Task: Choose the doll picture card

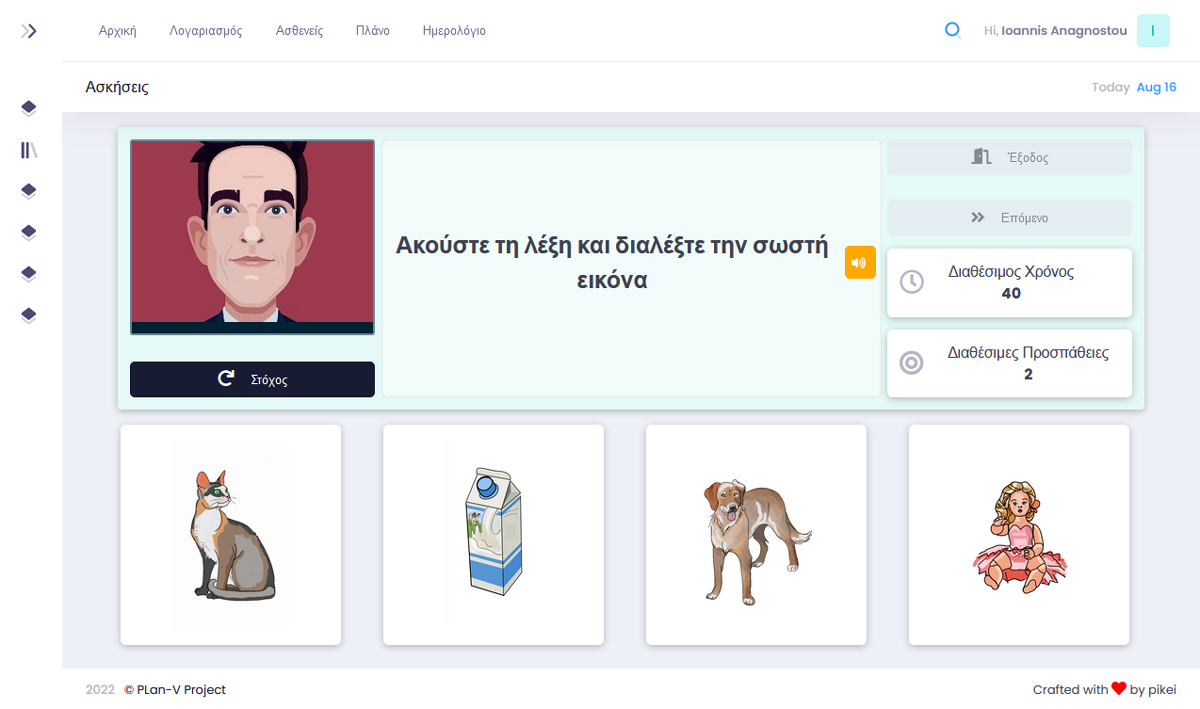Action: [1019, 535]
